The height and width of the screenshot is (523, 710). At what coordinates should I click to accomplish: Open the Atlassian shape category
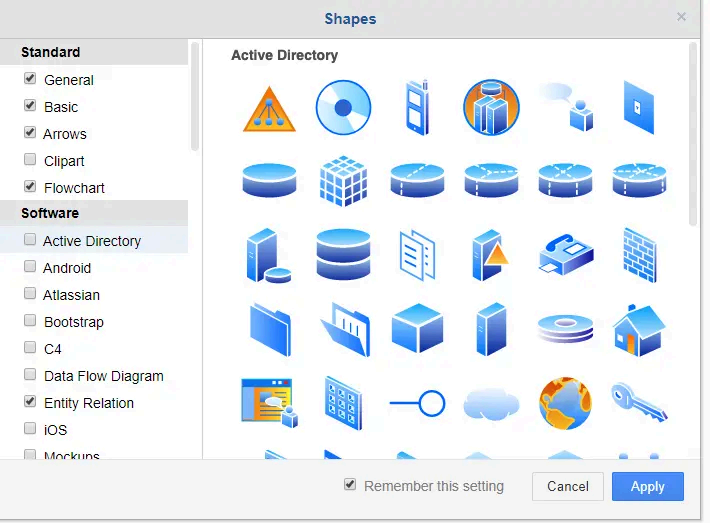(71, 295)
